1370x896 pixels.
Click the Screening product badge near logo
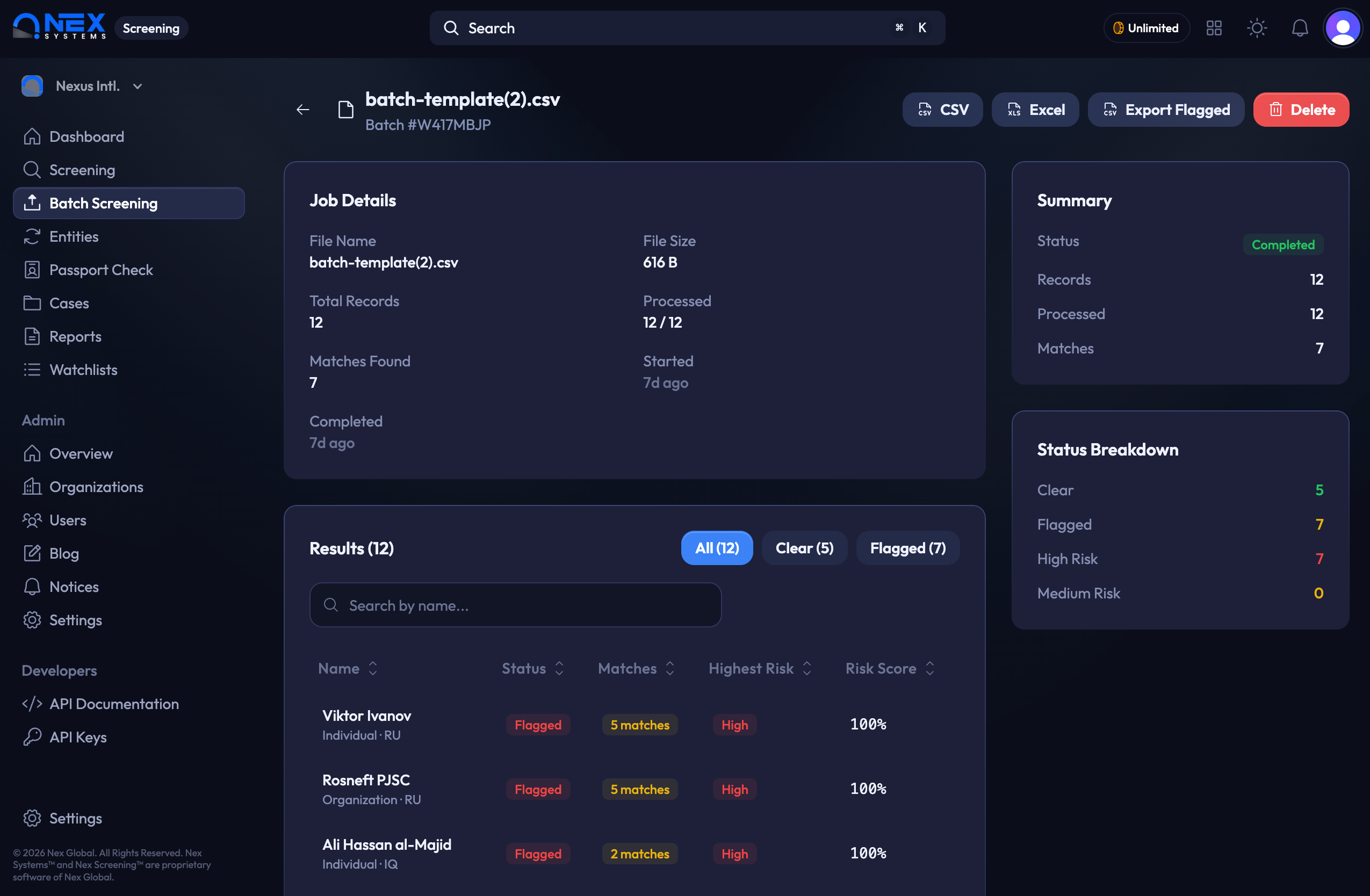tap(152, 28)
